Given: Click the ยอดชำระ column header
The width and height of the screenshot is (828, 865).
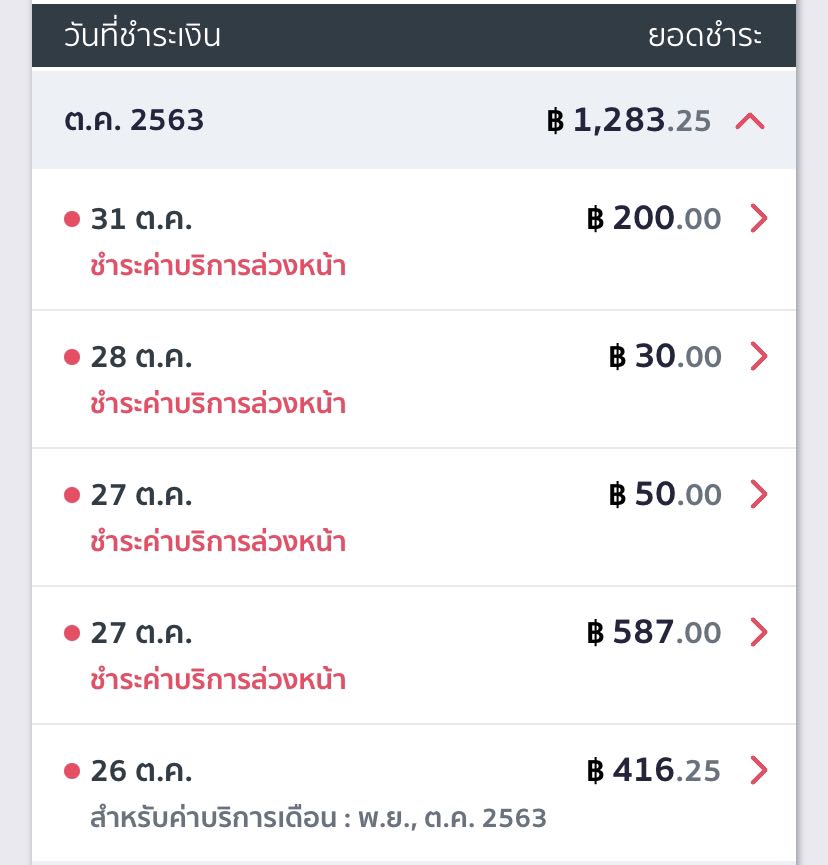Looking at the screenshot, I should coord(705,36).
